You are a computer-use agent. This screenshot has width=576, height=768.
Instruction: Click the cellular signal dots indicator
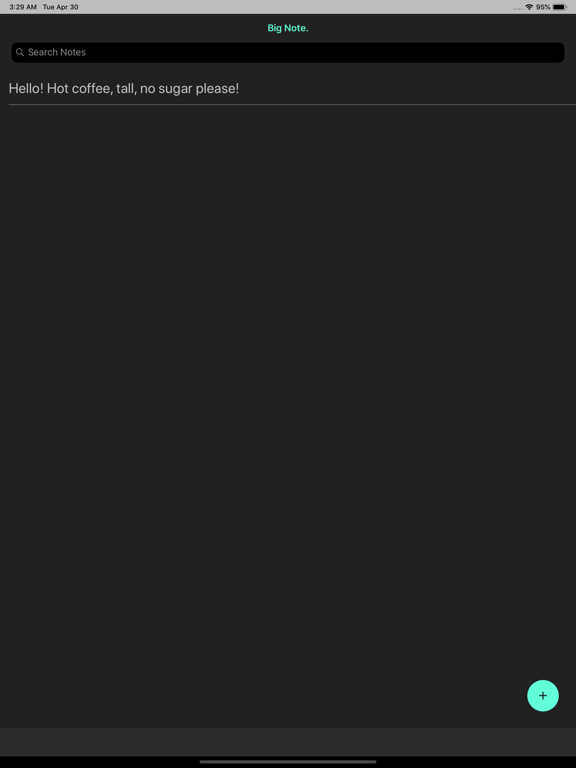pos(517,9)
